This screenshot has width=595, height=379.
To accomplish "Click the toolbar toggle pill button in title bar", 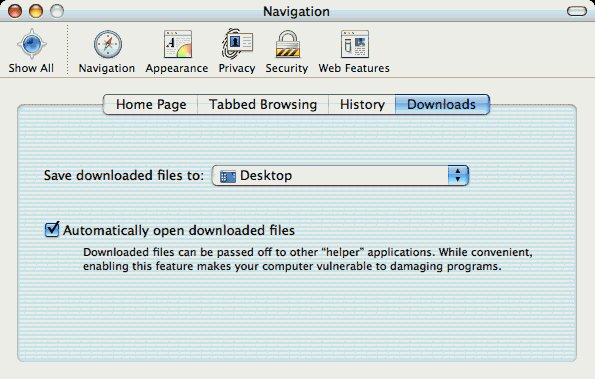I will coord(577,11).
